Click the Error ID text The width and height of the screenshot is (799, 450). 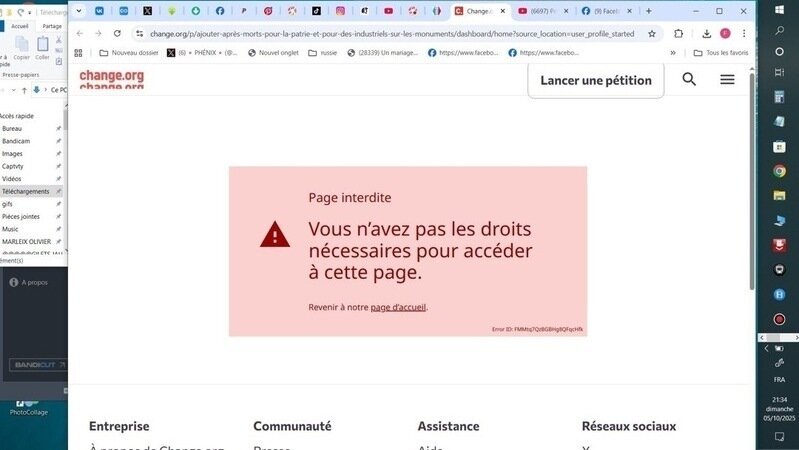[x=537, y=329]
